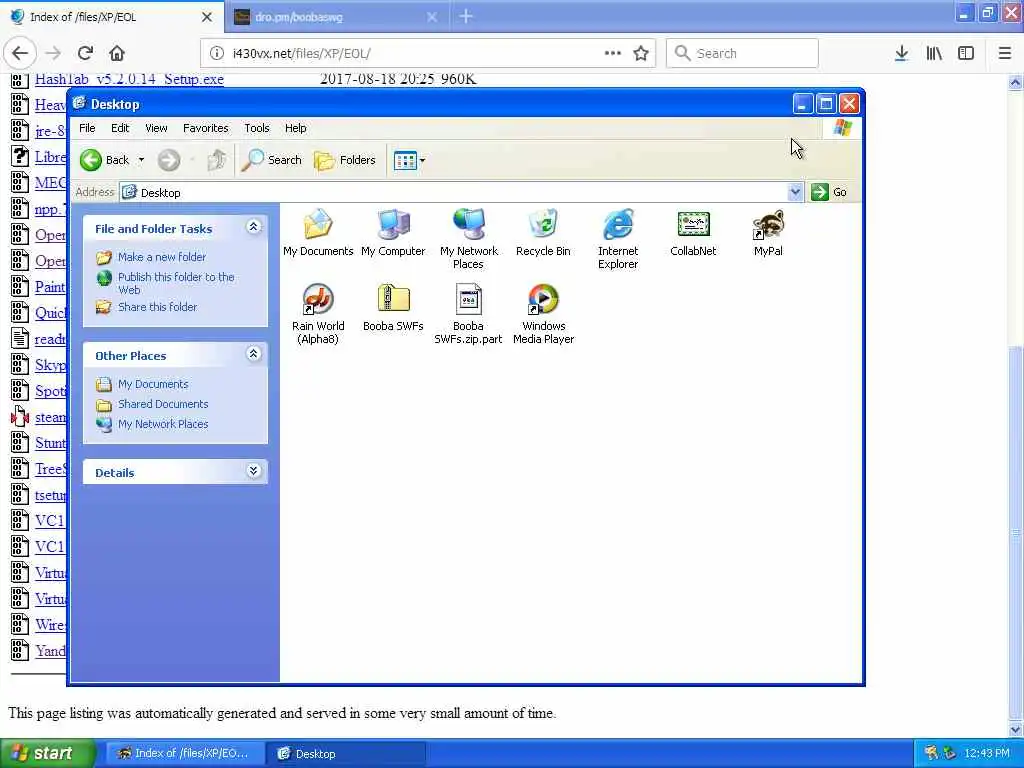Click the Go button beside Address bar

click(x=829, y=192)
